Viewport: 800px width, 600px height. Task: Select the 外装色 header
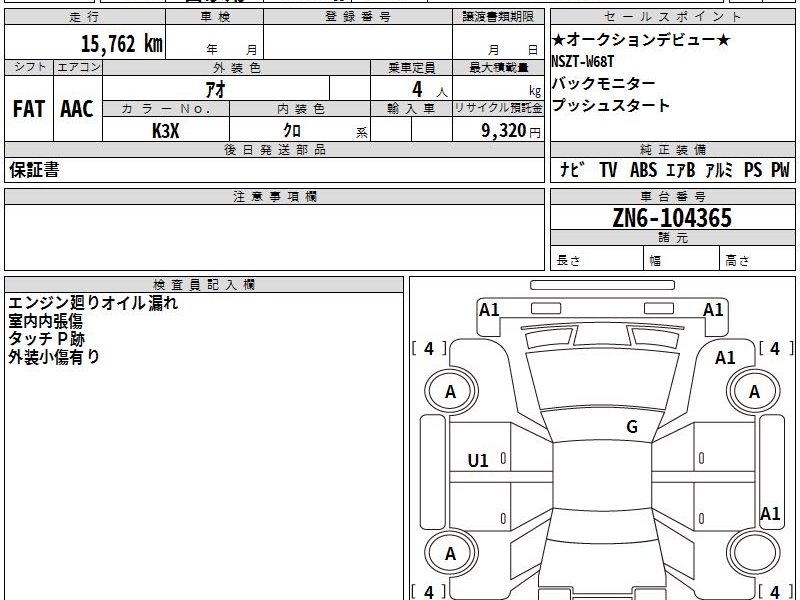(236, 67)
